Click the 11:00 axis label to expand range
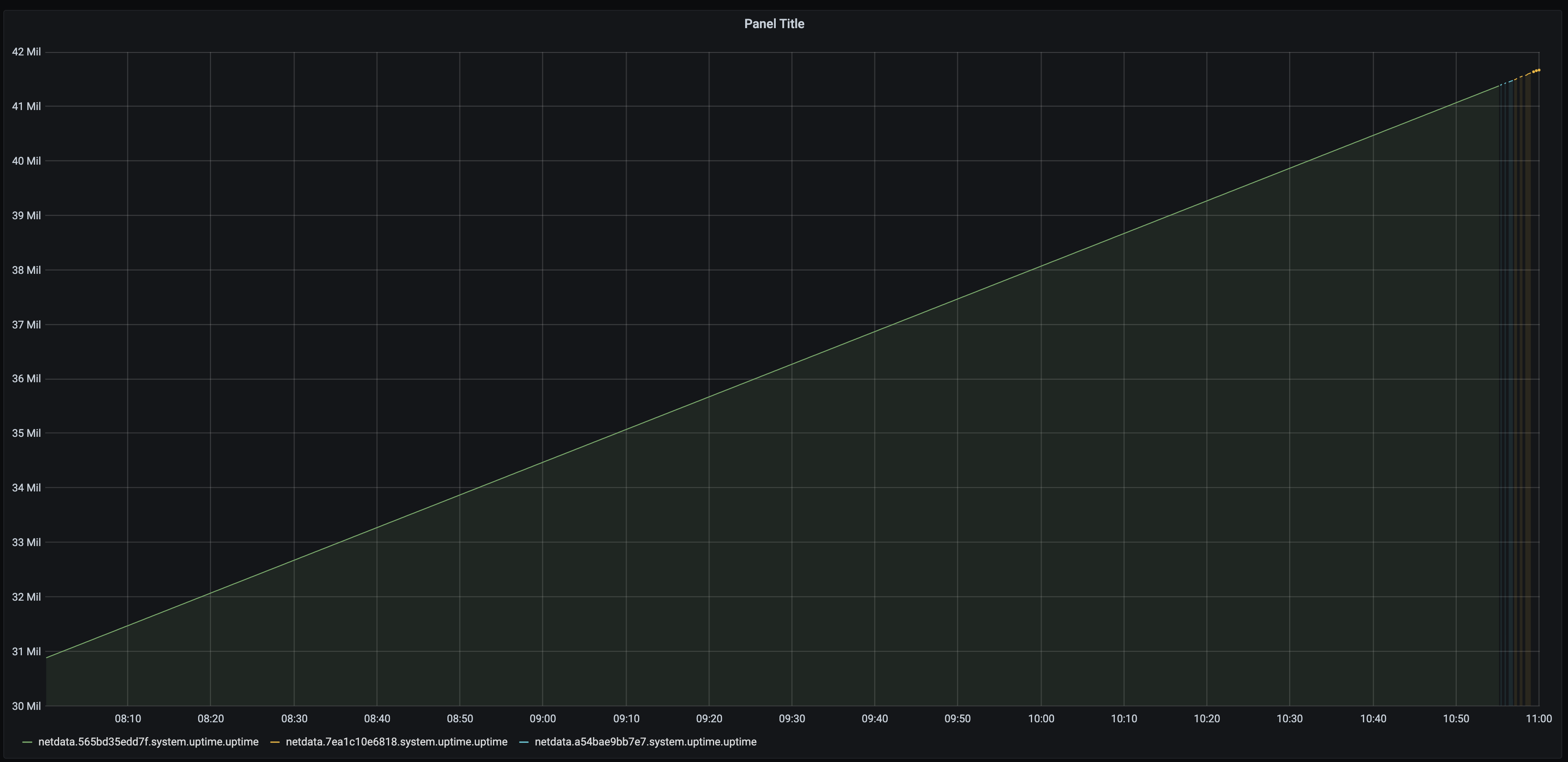This screenshot has height=762, width=1568. click(1539, 718)
